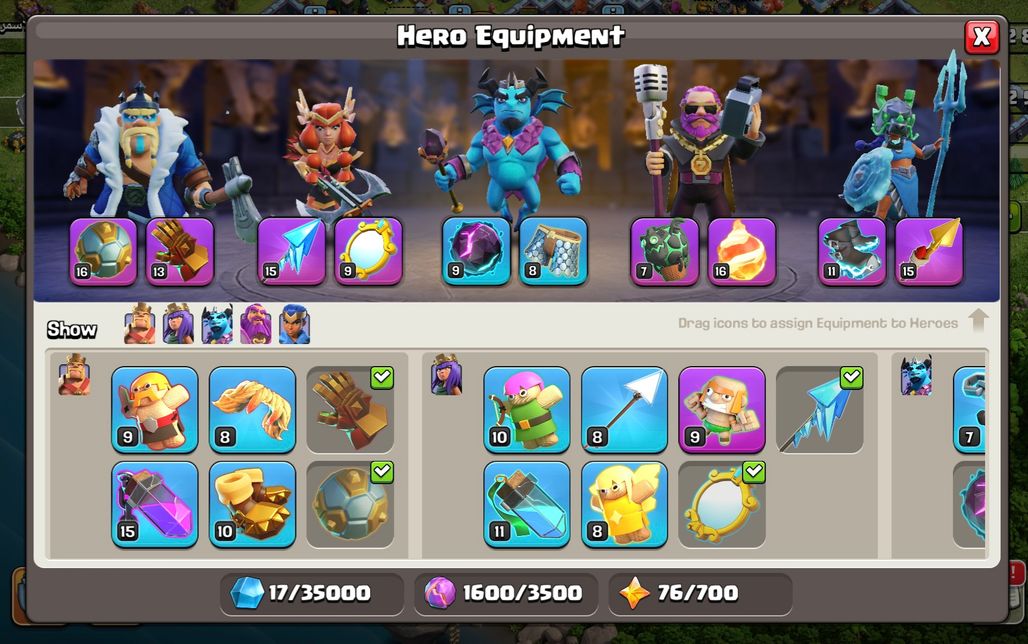Uncheck the equipped Frozen Arrow in list
This screenshot has height=644, width=1028.
[x=820, y=410]
